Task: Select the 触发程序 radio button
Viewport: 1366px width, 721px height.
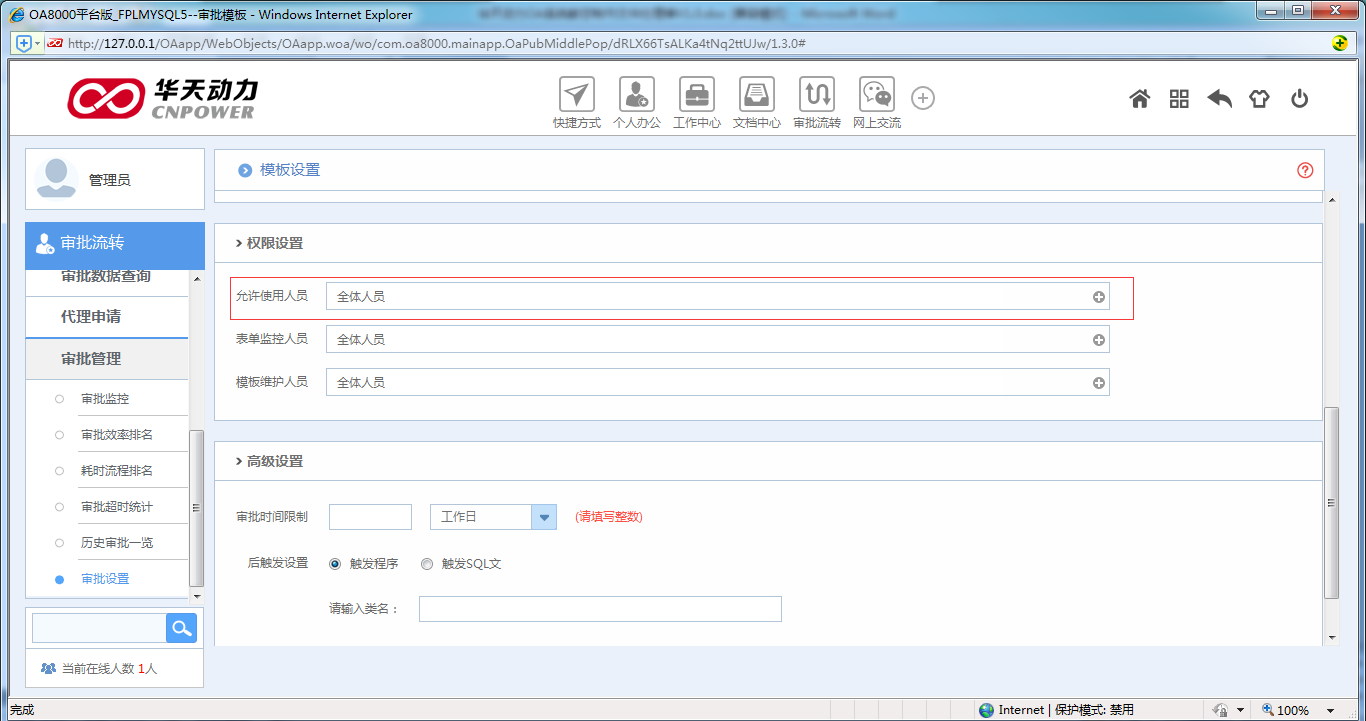Action: point(335,564)
